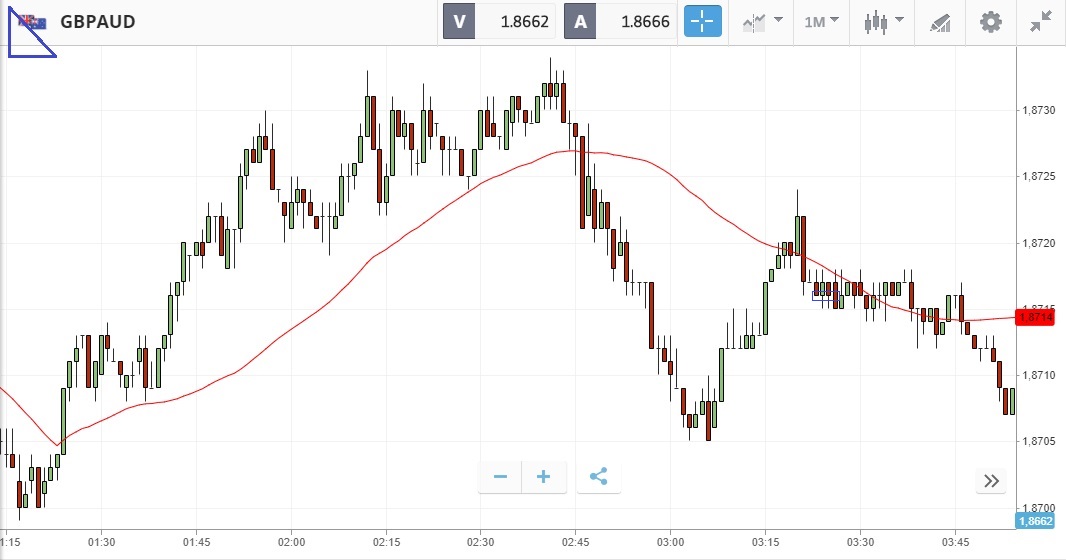
Task: Open the 1M timeframe dropdown
Action: click(x=821, y=22)
